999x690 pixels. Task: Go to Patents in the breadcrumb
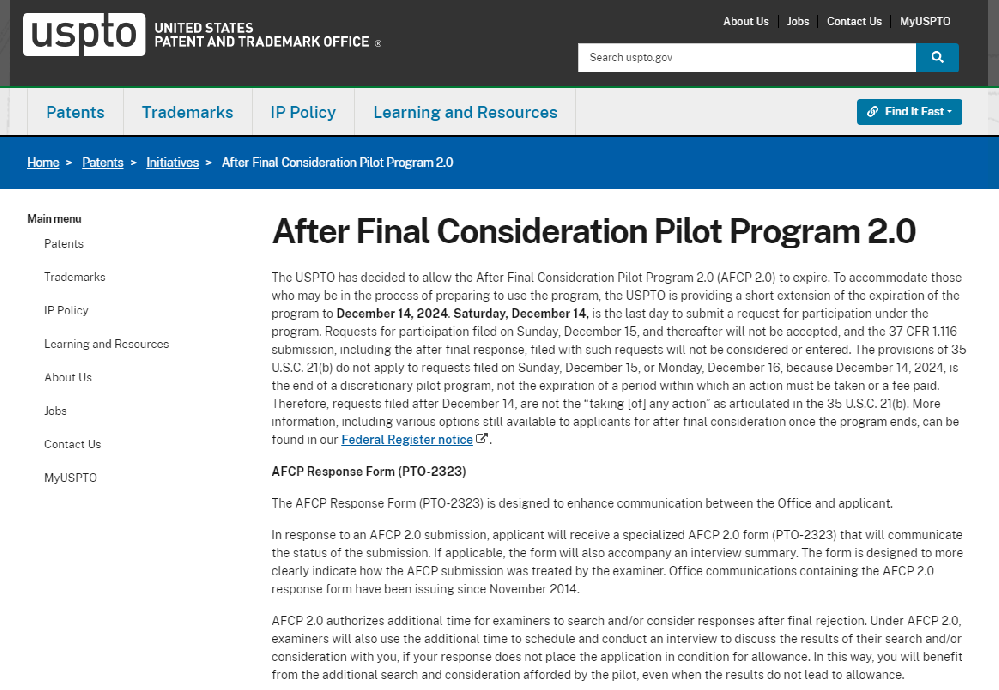pyautogui.click(x=103, y=162)
